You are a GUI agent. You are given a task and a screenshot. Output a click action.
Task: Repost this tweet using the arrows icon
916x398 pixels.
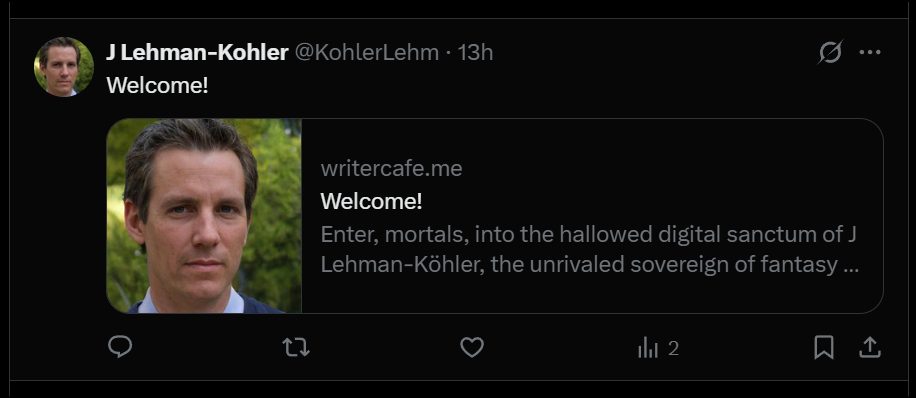pos(296,348)
